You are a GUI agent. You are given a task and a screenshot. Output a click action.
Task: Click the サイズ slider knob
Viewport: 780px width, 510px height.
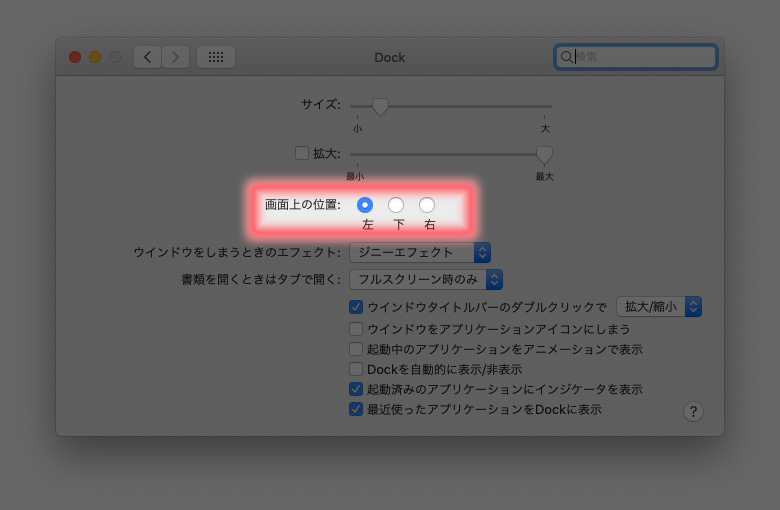[x=381, y=106]
